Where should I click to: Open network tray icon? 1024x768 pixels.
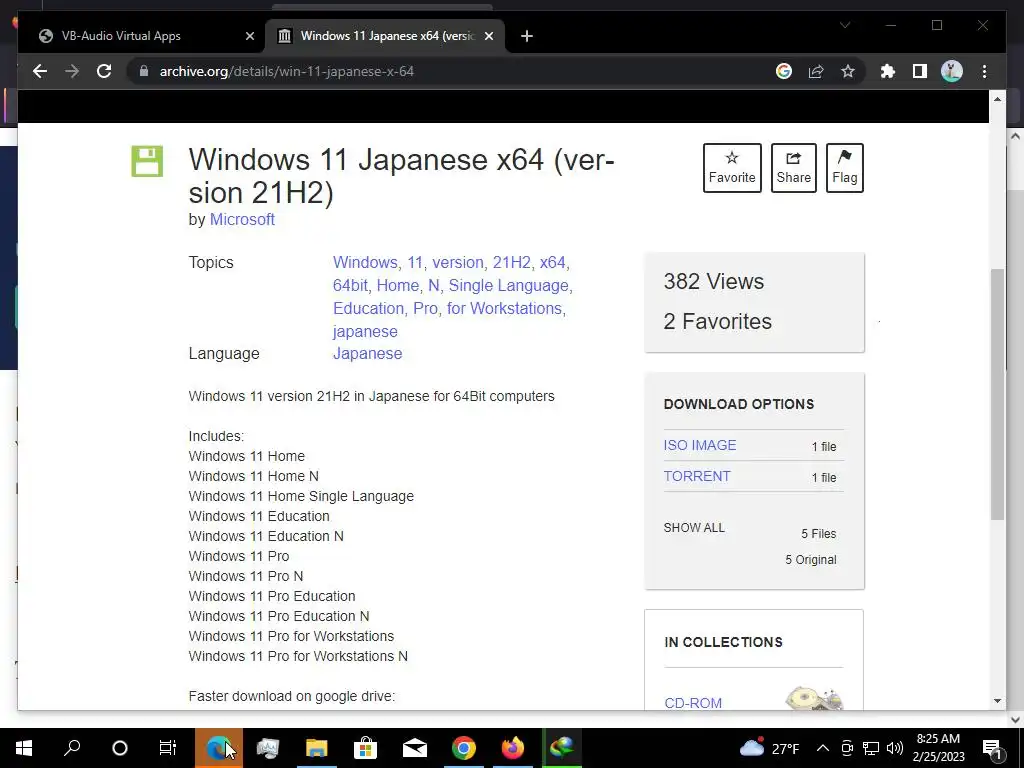(x=871, y=748)
